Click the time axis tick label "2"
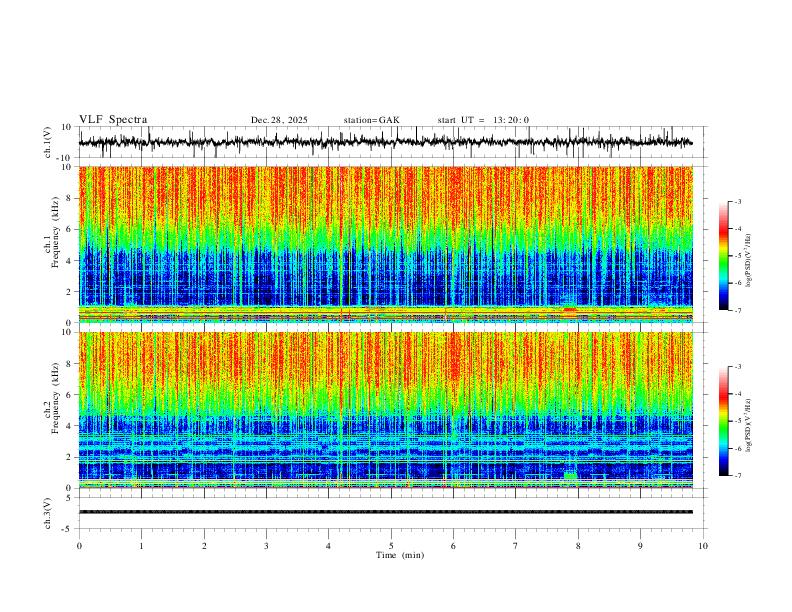The height and width of the screenshot is (612, 792). (x=204, y=546)
